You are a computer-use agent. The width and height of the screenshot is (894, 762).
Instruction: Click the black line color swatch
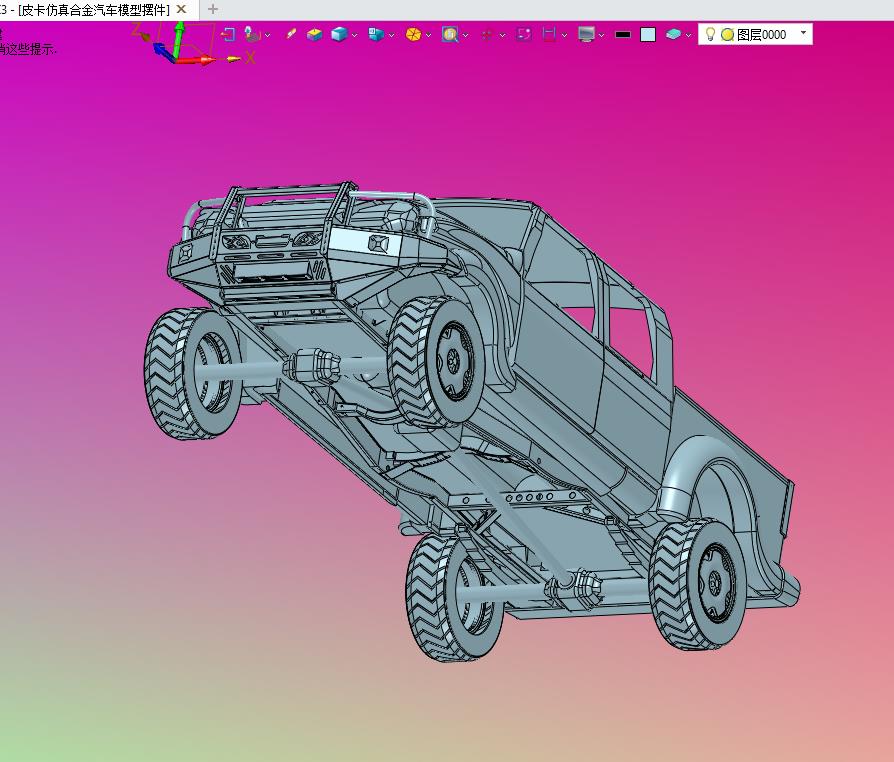pos(623,35)
